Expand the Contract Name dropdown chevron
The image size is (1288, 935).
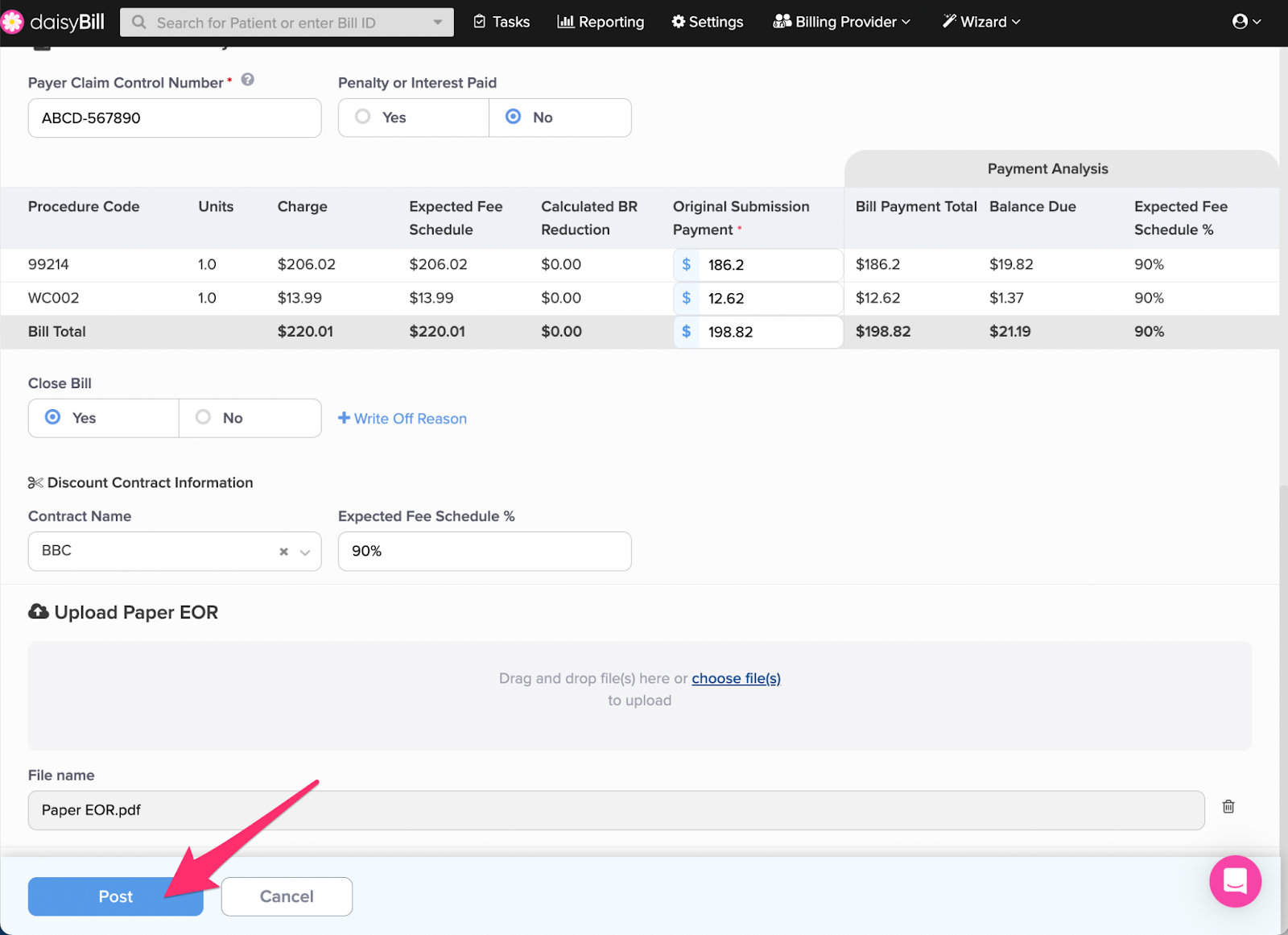pyautogui.click(x=305, y=552)
